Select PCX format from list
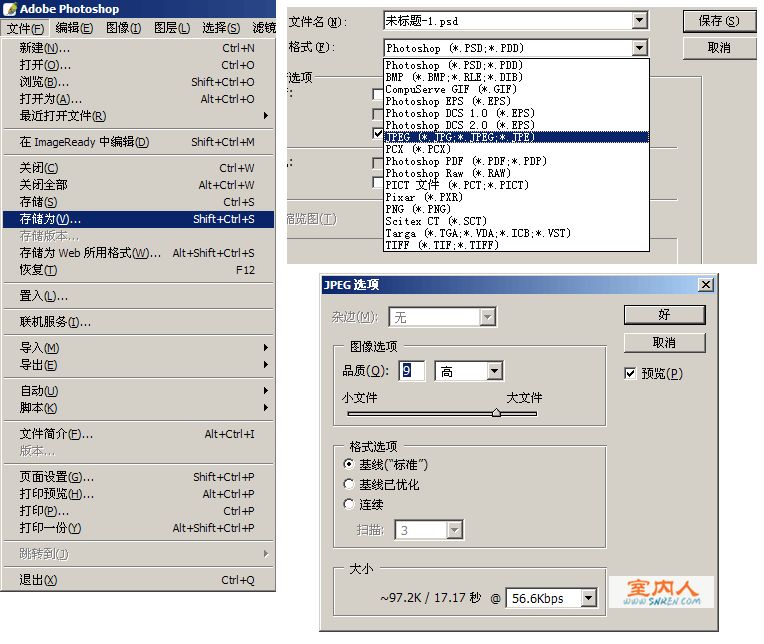Viewport: 764px width, 644px height. pyautogui.click(x=516, y=149)
